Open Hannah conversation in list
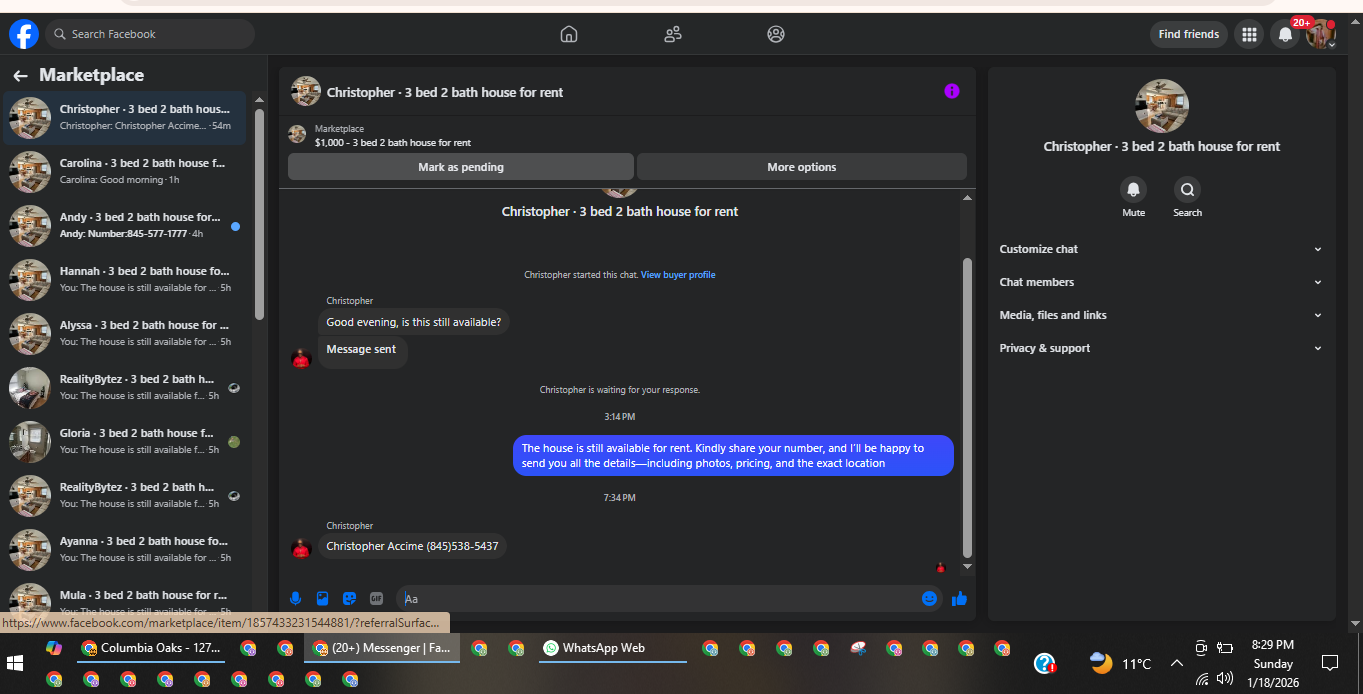1363x694 pixels. coord(125,280)
